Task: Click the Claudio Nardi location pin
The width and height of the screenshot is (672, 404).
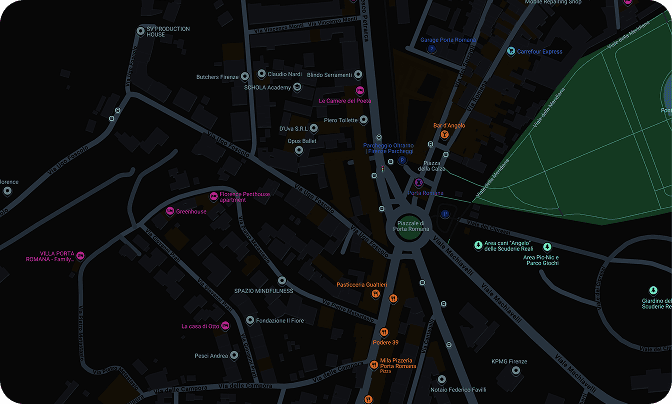Action: [261, 74]
